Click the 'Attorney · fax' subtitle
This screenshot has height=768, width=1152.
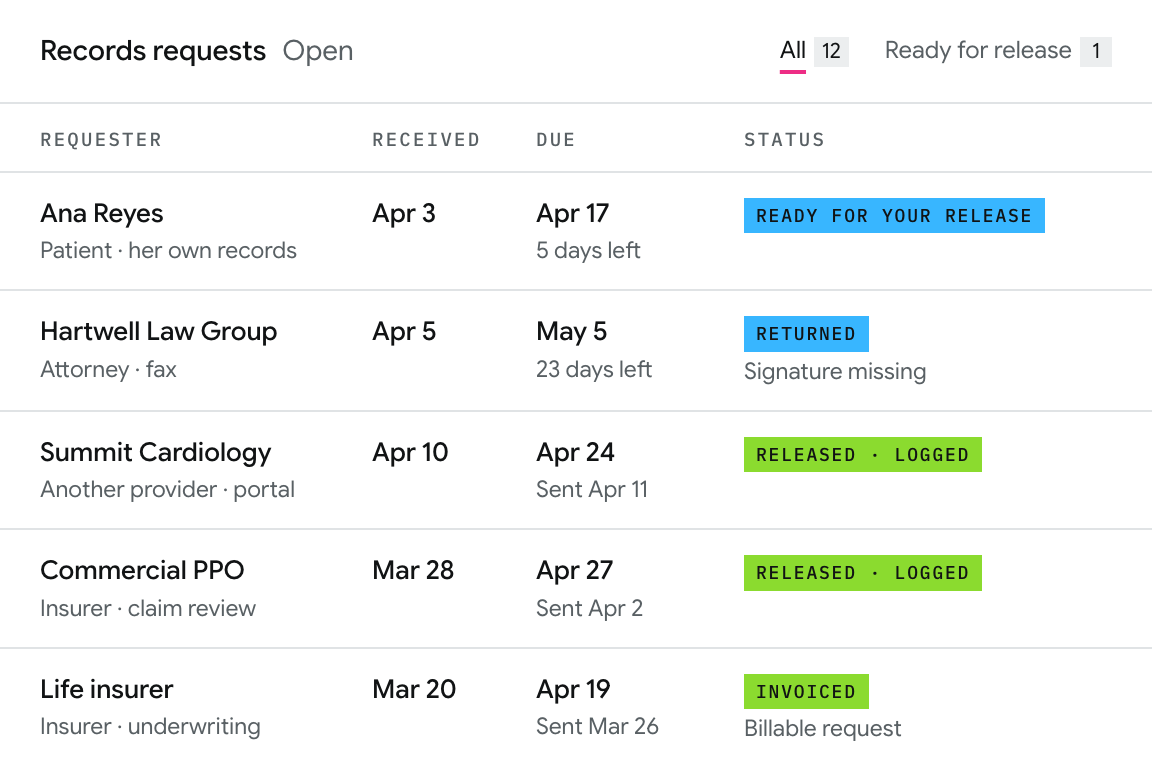(x=109, y=369)
